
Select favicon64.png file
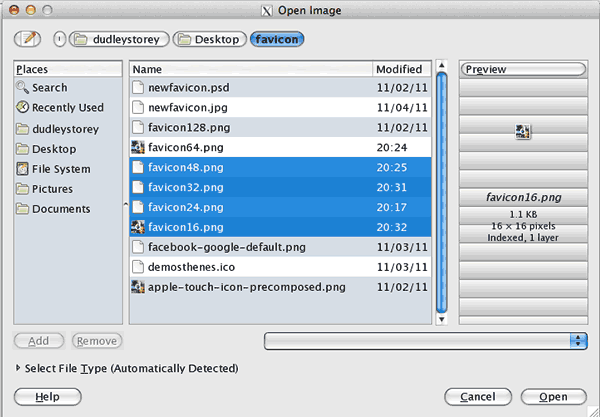280,147
